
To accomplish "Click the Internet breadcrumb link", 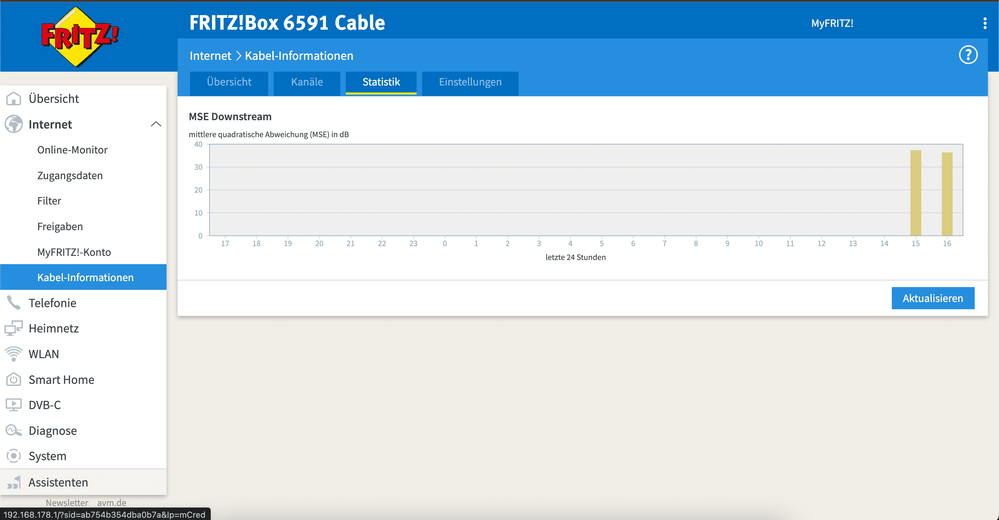I will tap(210, 56).
